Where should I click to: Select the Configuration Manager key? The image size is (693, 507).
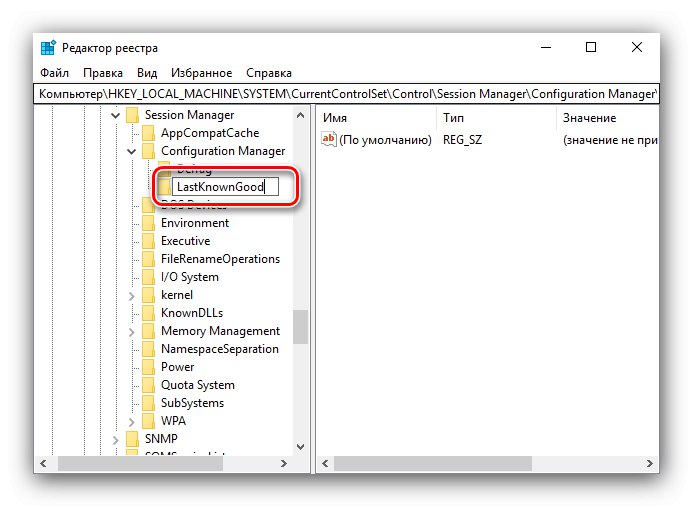223,152
